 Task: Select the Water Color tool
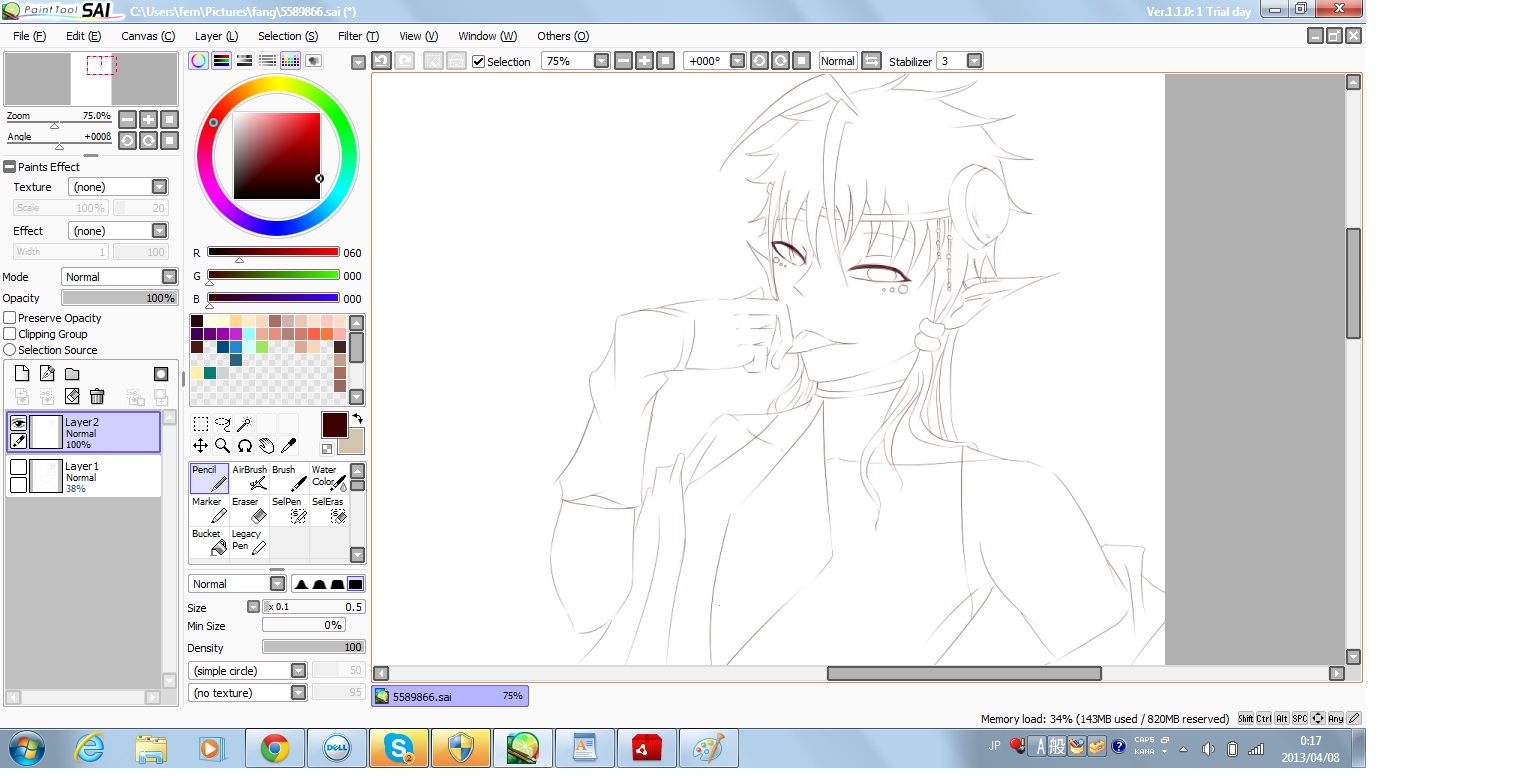click(x=329, y=479)
